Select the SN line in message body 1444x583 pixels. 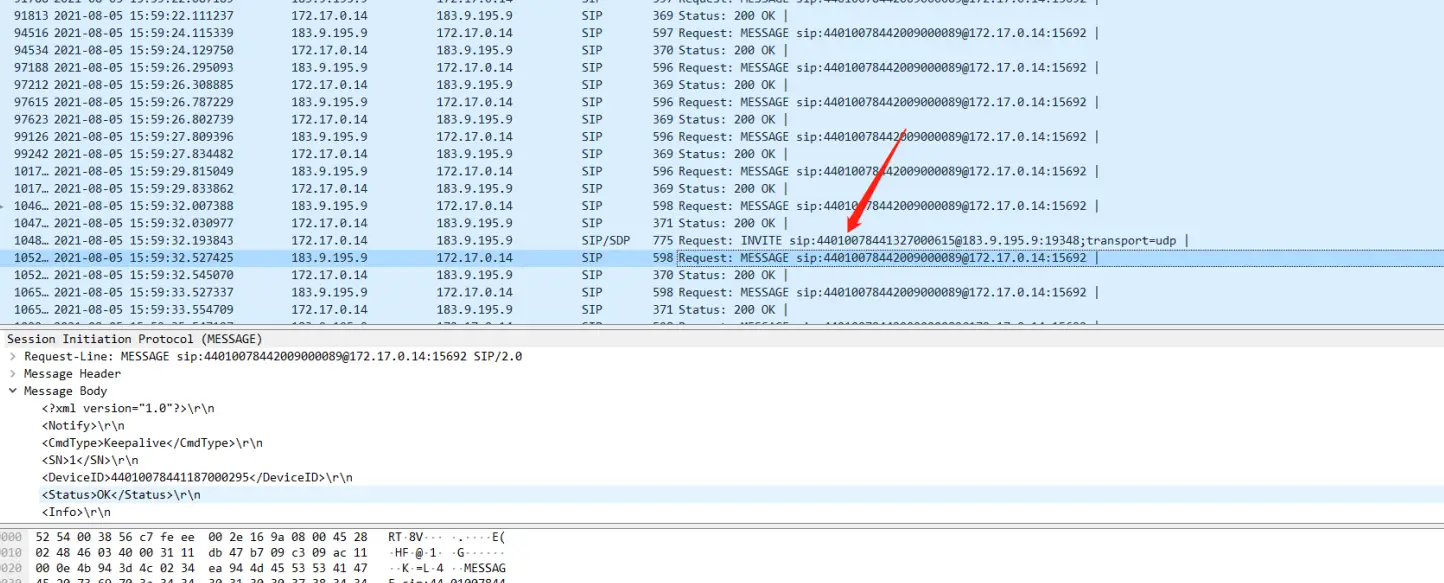(x=89, y=460)
